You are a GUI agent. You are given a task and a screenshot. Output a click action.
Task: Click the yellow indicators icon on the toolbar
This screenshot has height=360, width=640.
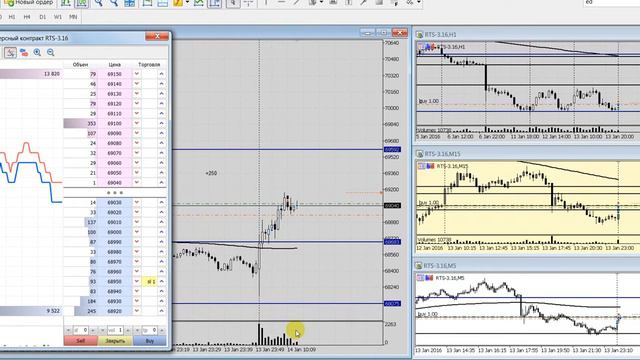click(178, 3)
